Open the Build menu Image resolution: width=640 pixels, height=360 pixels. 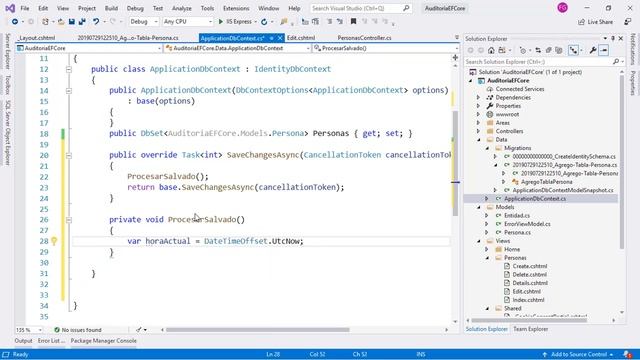pos(111,8)
